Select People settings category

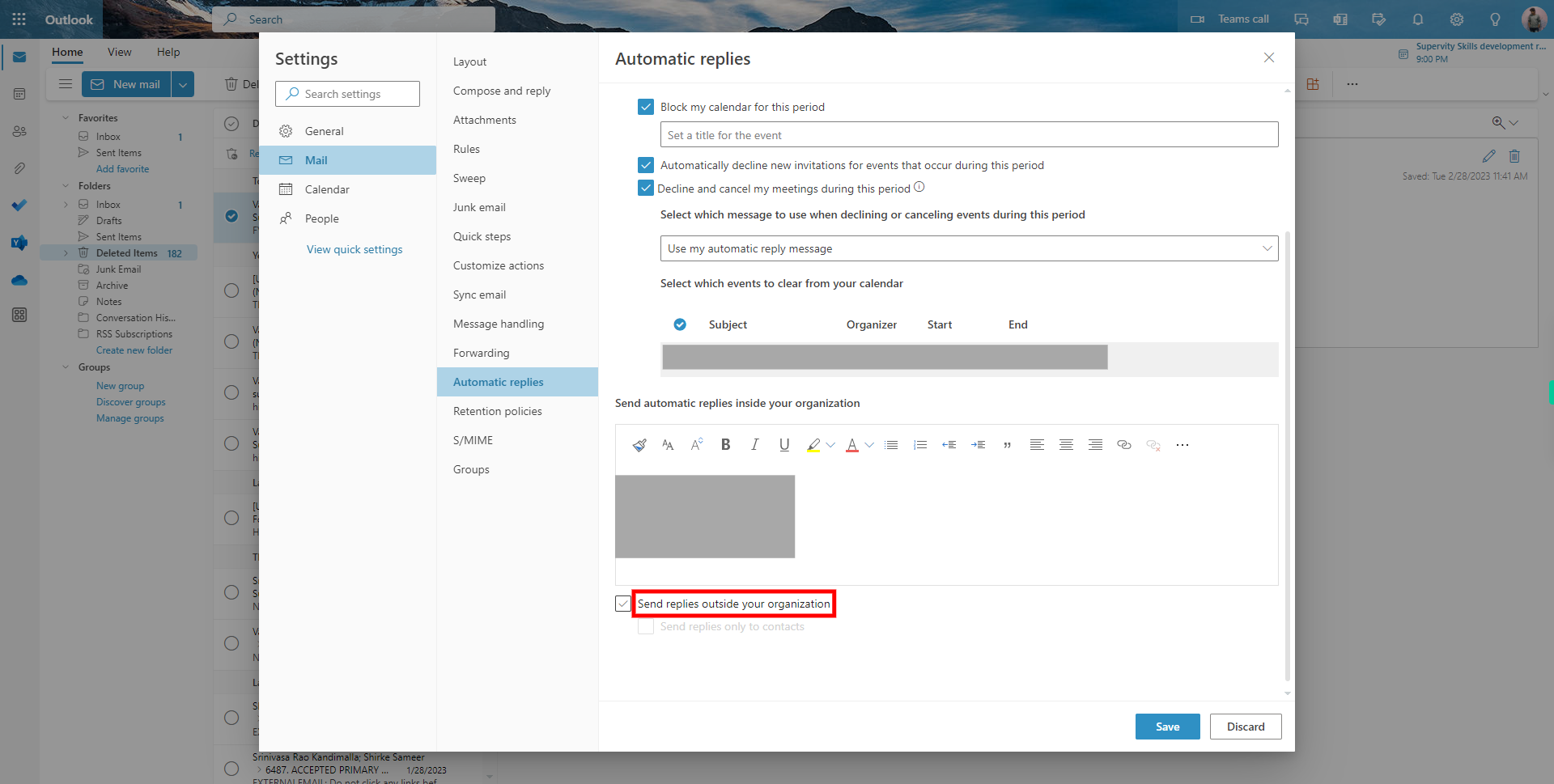[x=348, y=218]
